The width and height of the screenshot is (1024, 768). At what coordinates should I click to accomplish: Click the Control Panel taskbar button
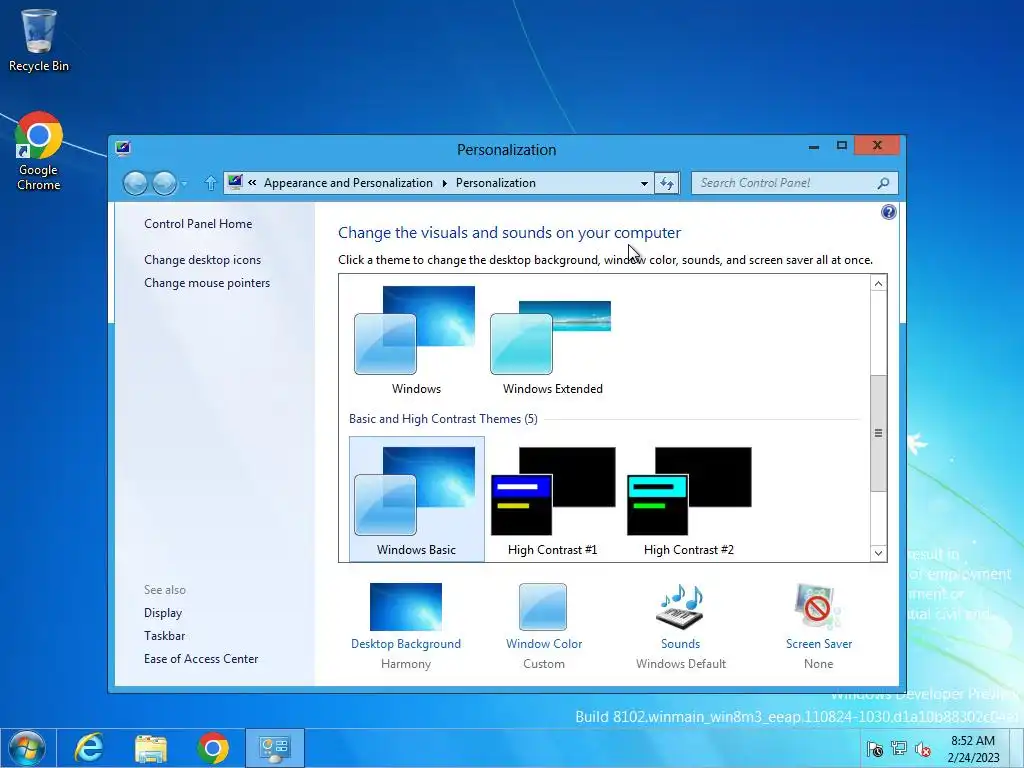[275, 748]
